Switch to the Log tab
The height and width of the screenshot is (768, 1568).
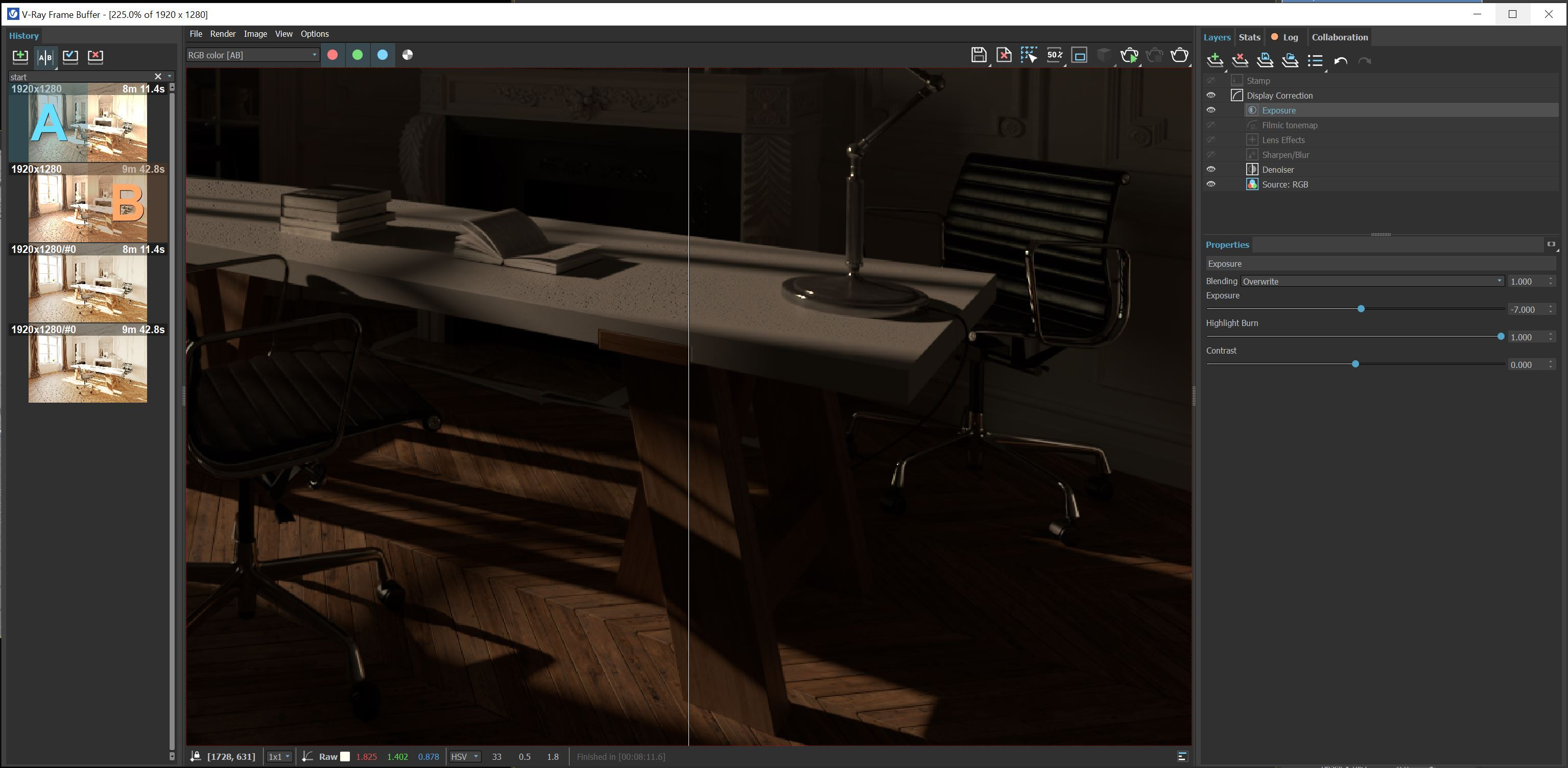tap(1285, 37)
